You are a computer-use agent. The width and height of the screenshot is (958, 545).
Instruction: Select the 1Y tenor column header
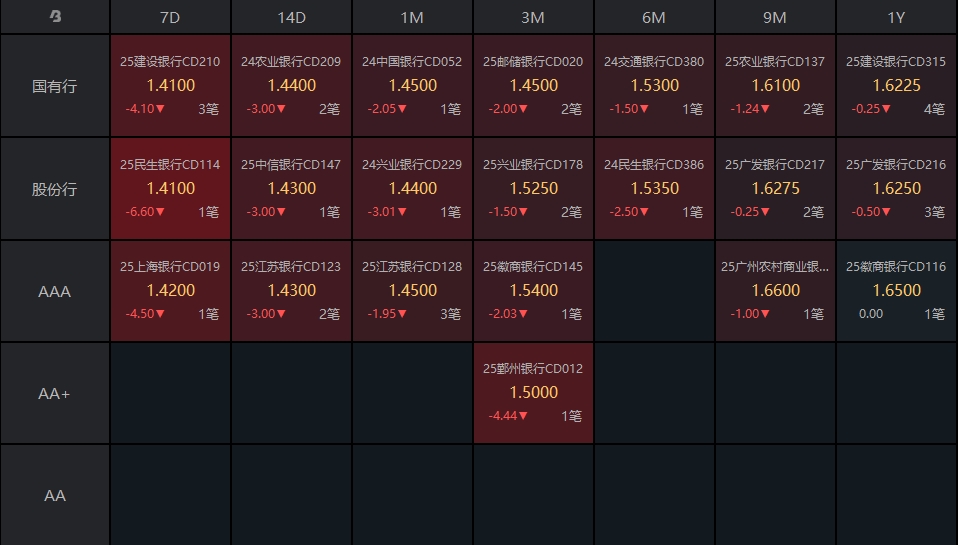pos(896,17)
